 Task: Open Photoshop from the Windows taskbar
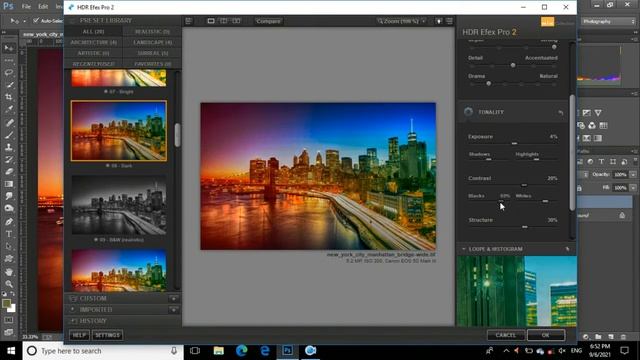[287, 351]
